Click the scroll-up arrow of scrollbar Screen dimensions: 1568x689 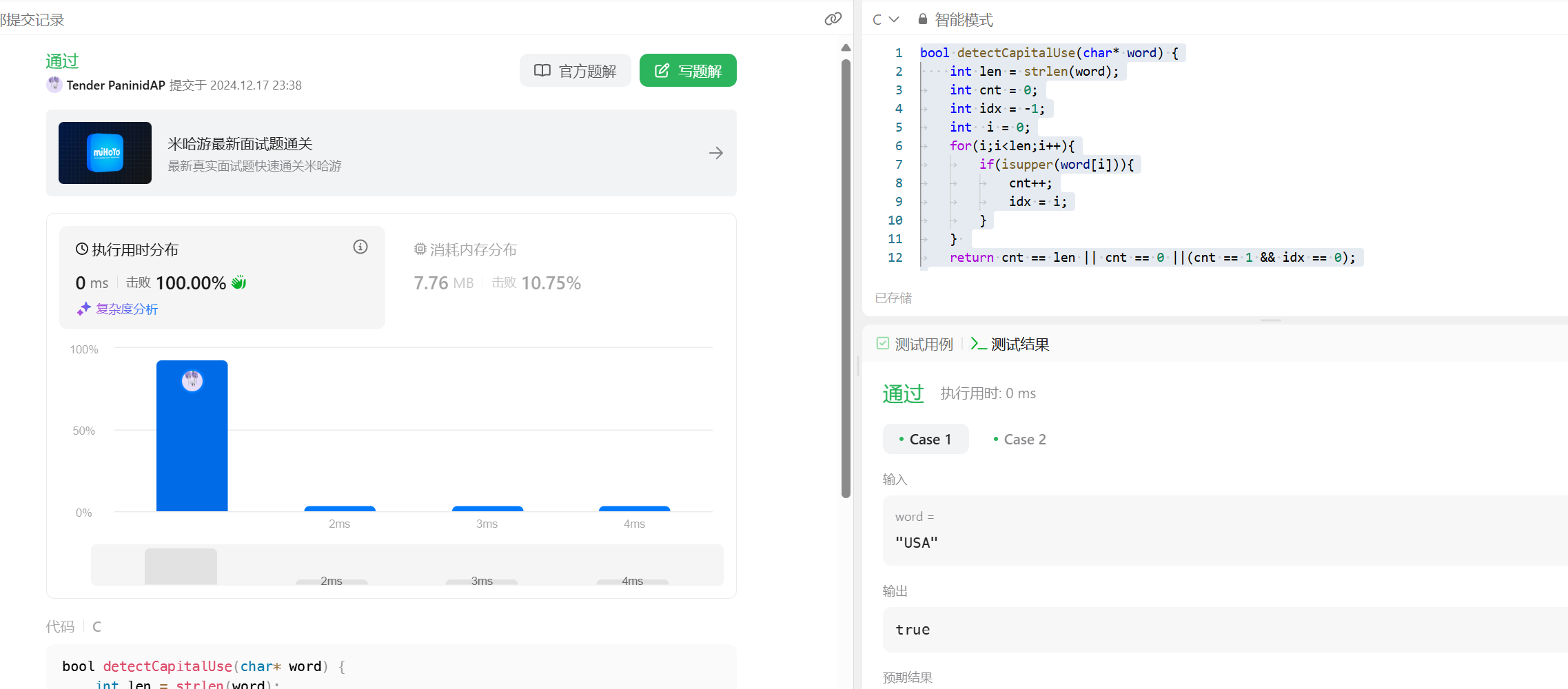click(846, 48)
